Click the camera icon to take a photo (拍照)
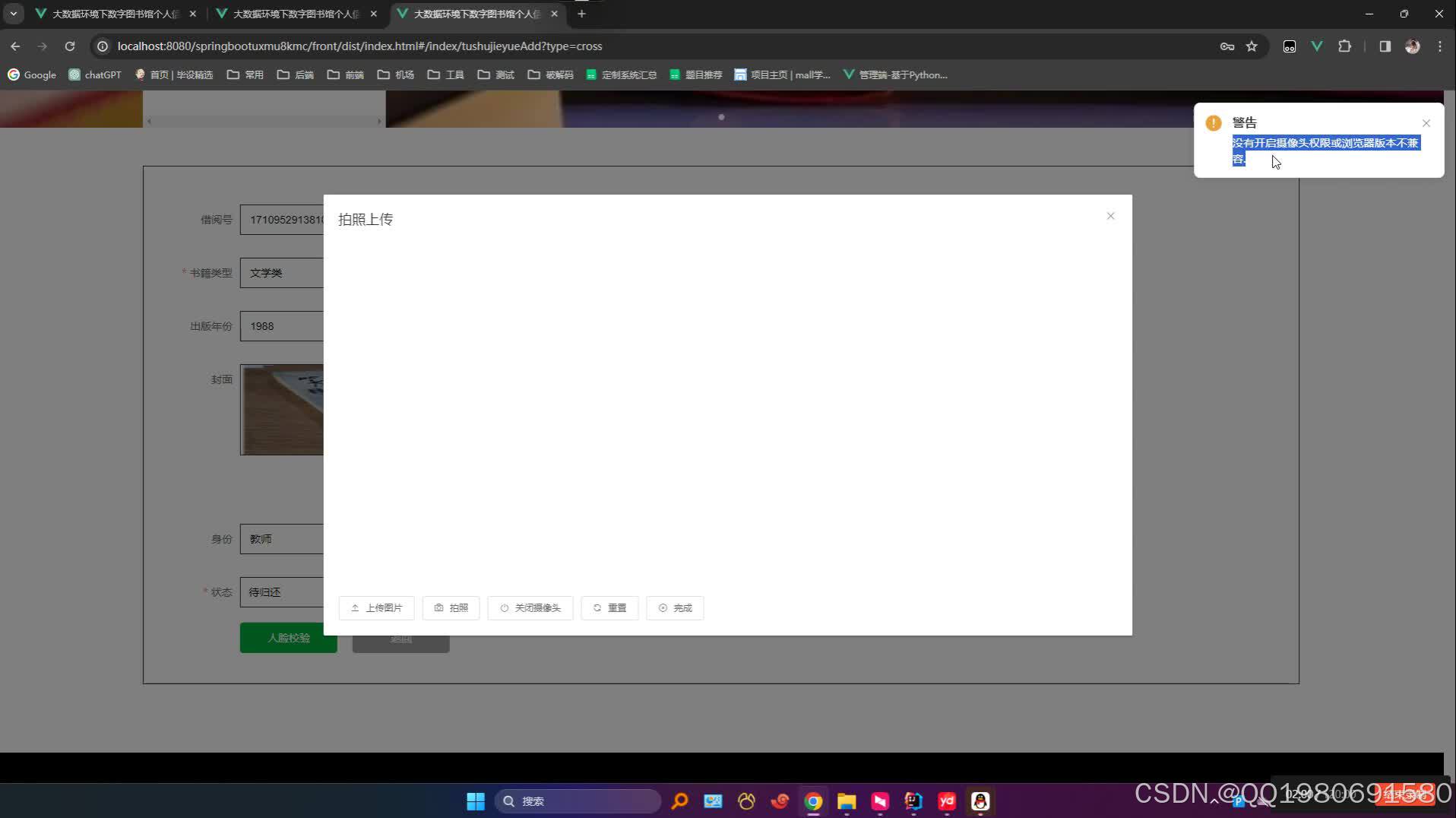This screenshot has width=1456, height=818. (438, 607)
